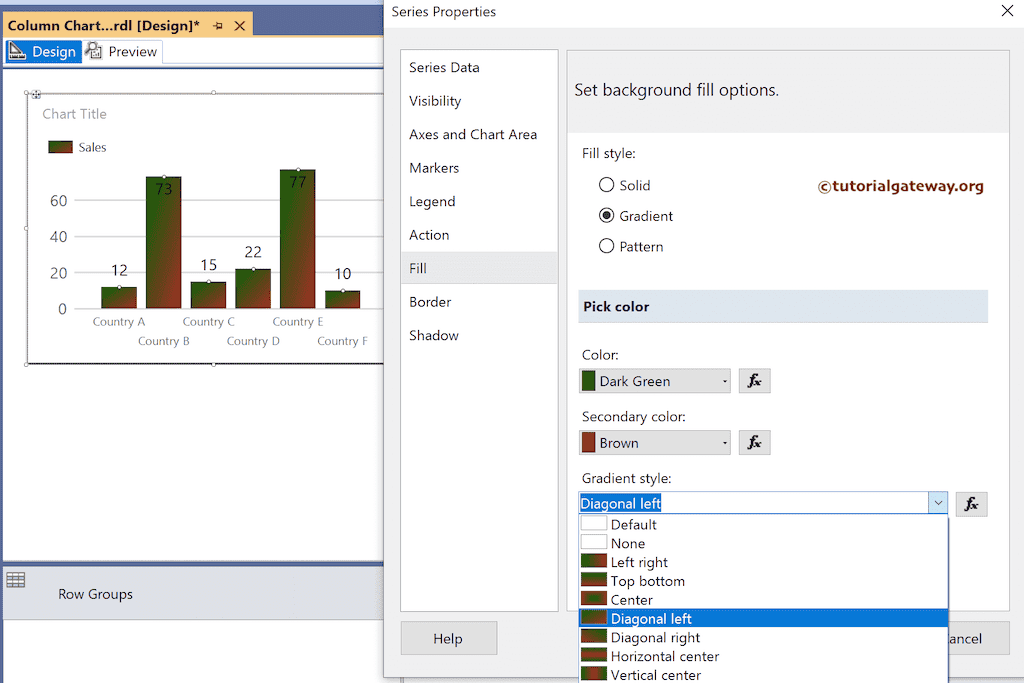Select the Pattern fill style option

pos(607,246)
